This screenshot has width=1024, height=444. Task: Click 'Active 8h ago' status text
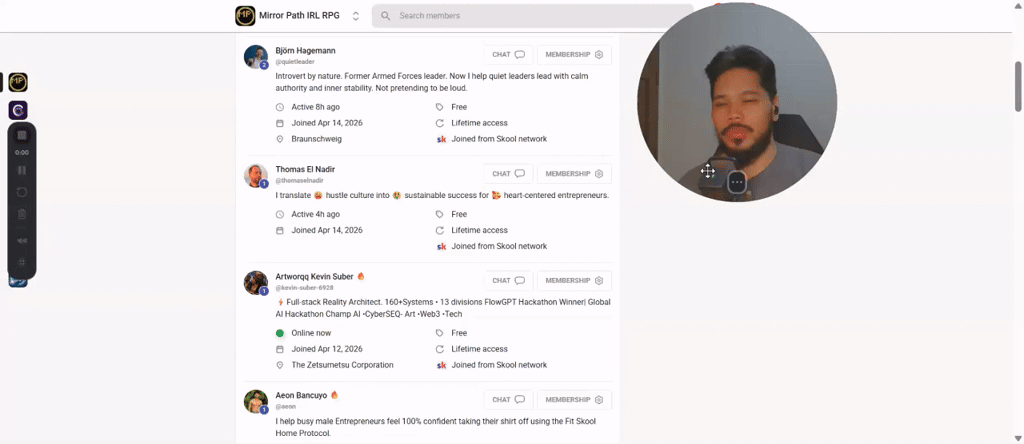tap(315, 107)
